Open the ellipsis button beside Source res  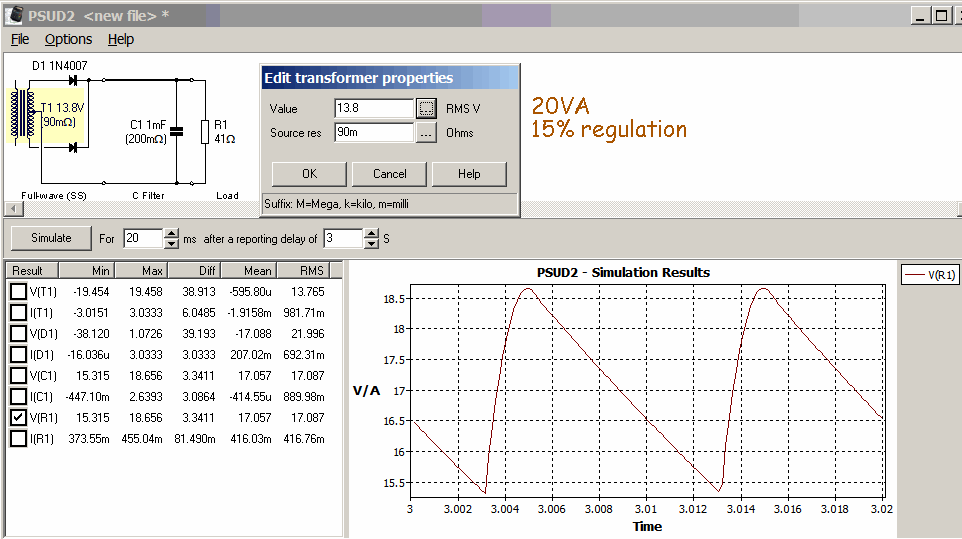click(426, 132)
